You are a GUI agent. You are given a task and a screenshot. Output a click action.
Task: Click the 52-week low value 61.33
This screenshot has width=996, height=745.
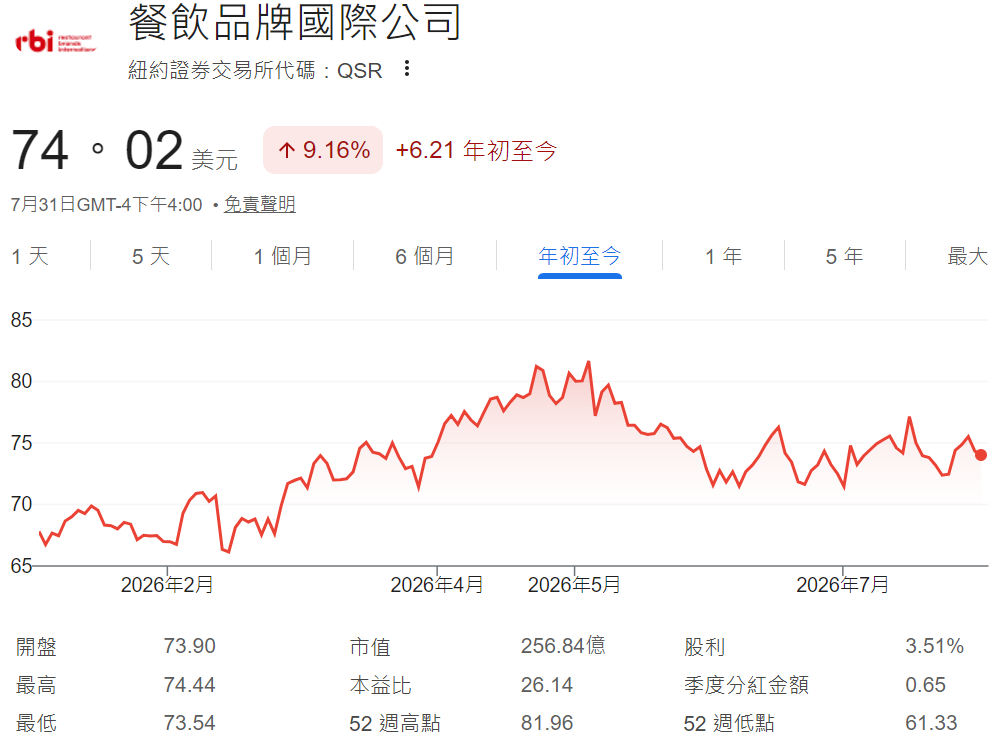(931, 723)
